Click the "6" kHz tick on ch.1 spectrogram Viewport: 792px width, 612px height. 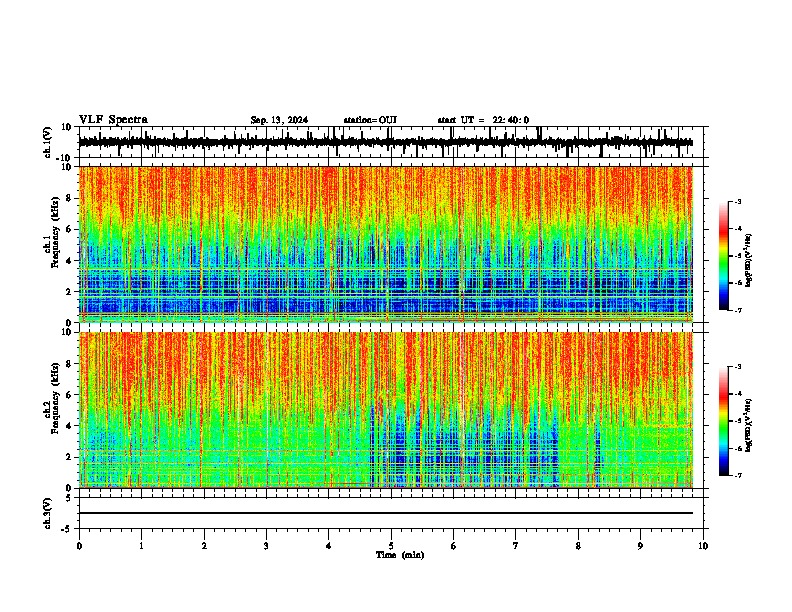pyautogui.click(x=70, y=229)
